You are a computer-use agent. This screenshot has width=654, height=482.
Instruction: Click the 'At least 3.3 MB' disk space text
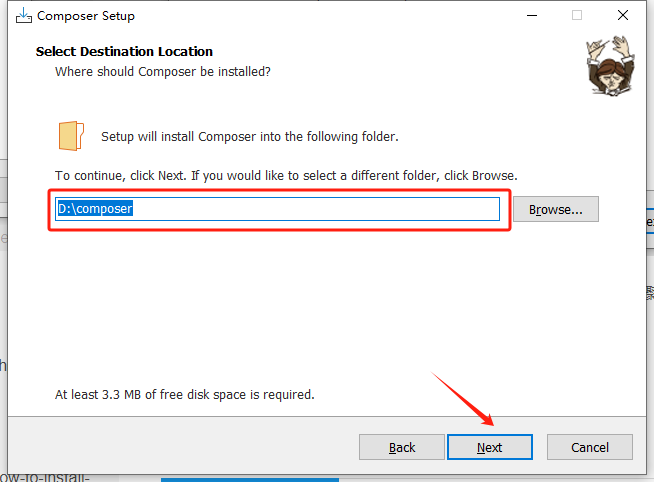[x=185, y=394]
